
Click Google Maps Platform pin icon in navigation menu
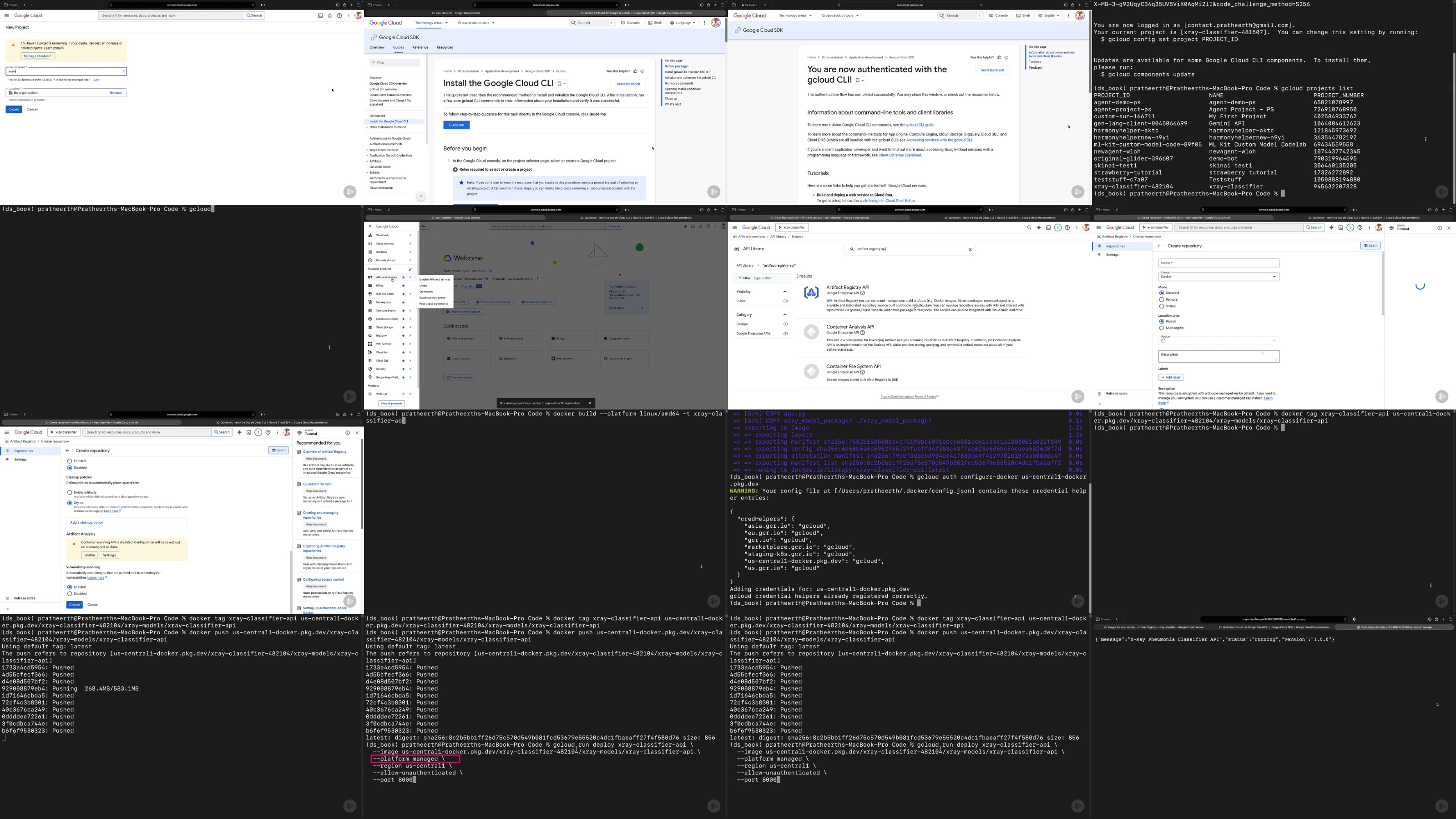(370, 378)
